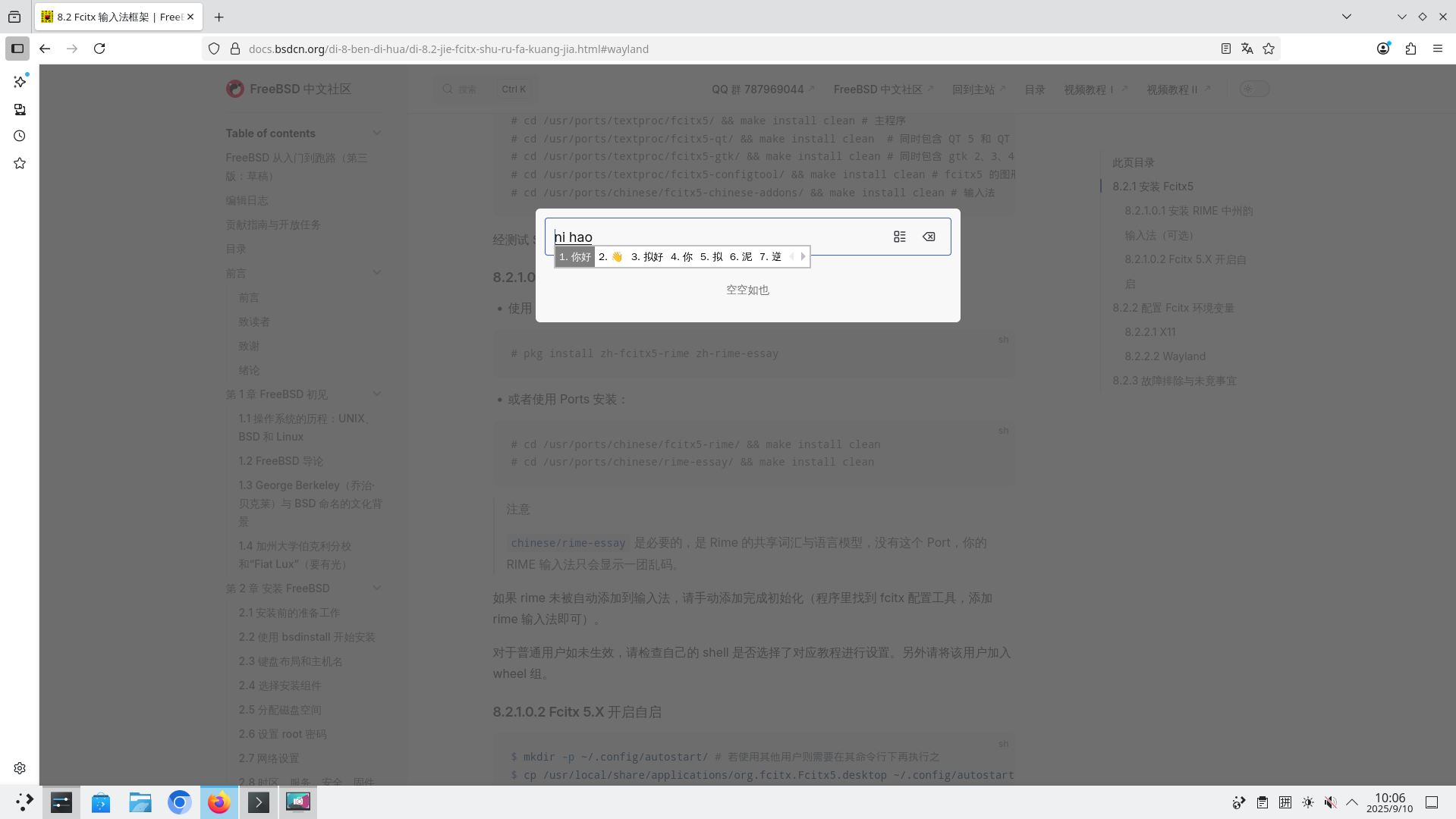This screenshot has height=819, width=1456.
Task: Open clipboard tray icon
Action: click(1263, 802)
